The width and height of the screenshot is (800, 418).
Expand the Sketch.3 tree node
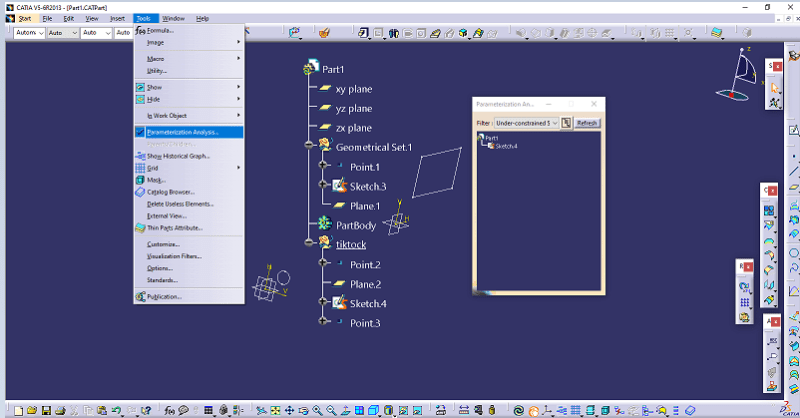click(x=322, y=184)
